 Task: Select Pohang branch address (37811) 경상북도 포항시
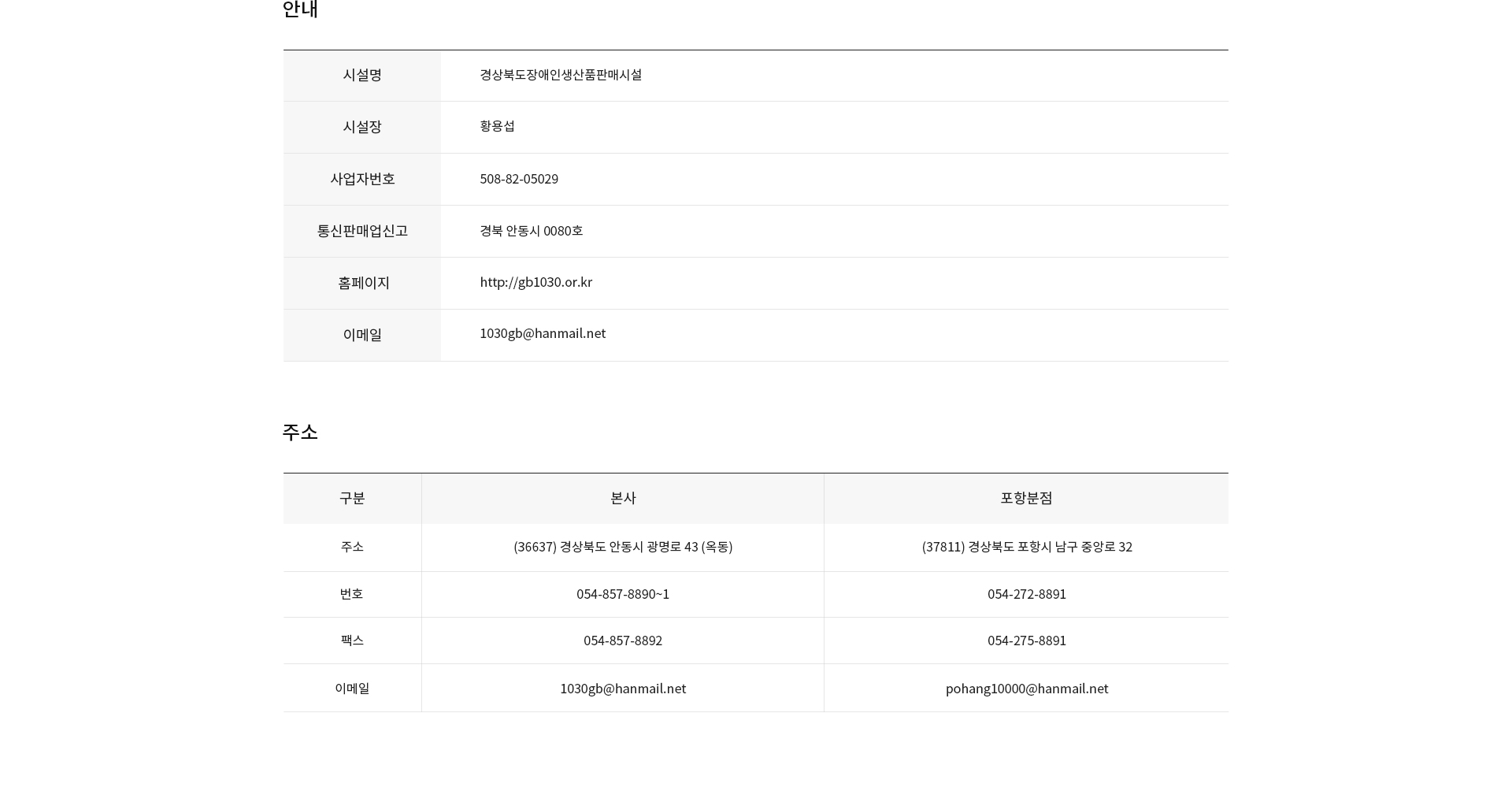point(1027,547)
